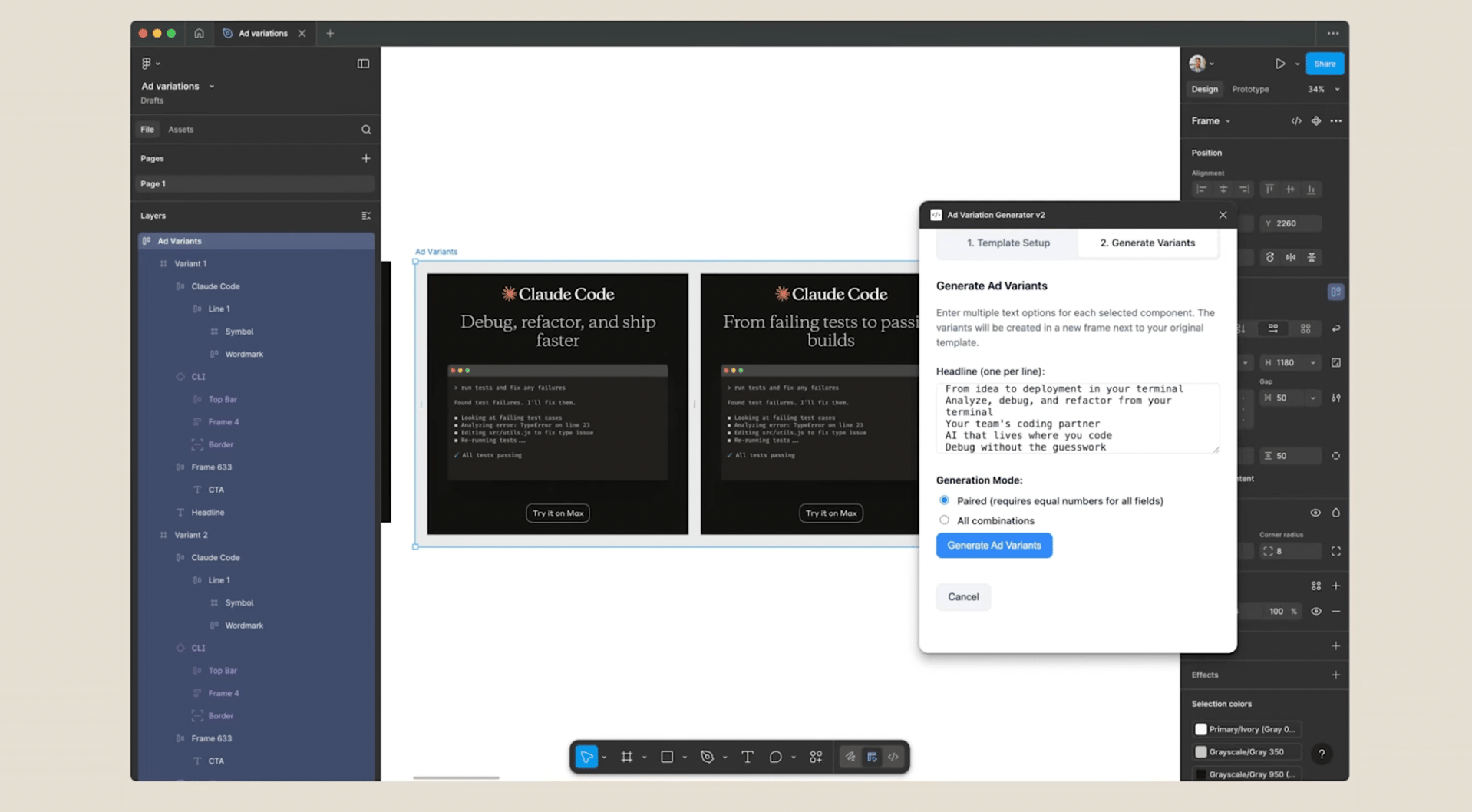Toggle the auto layout button
The width and height of the screenshot is (1472, 812).
click(1336, 292)
